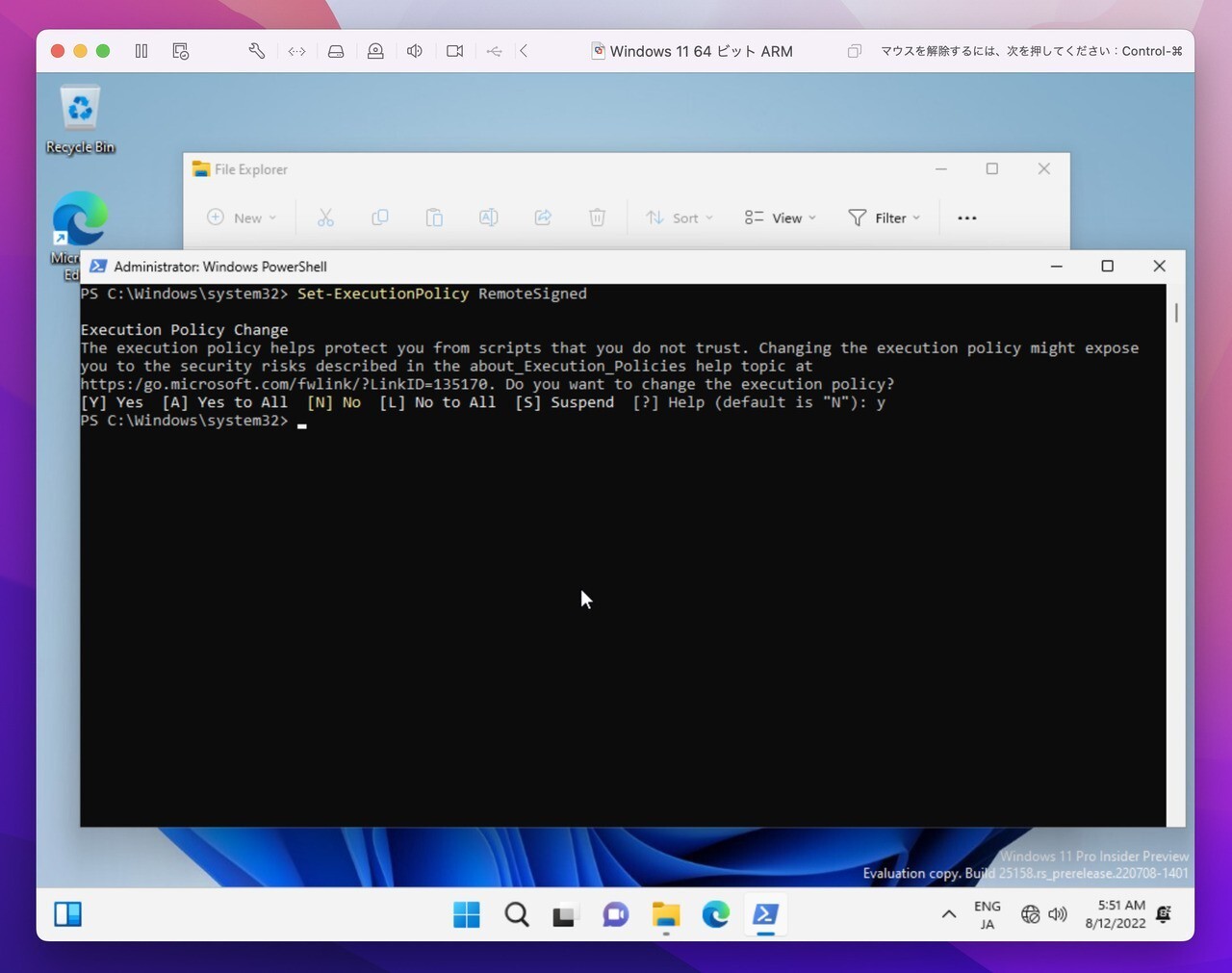The image size is (1232, 973).
Task: Click the PowerShell window vertical scrollbar
Action: 1175,314
